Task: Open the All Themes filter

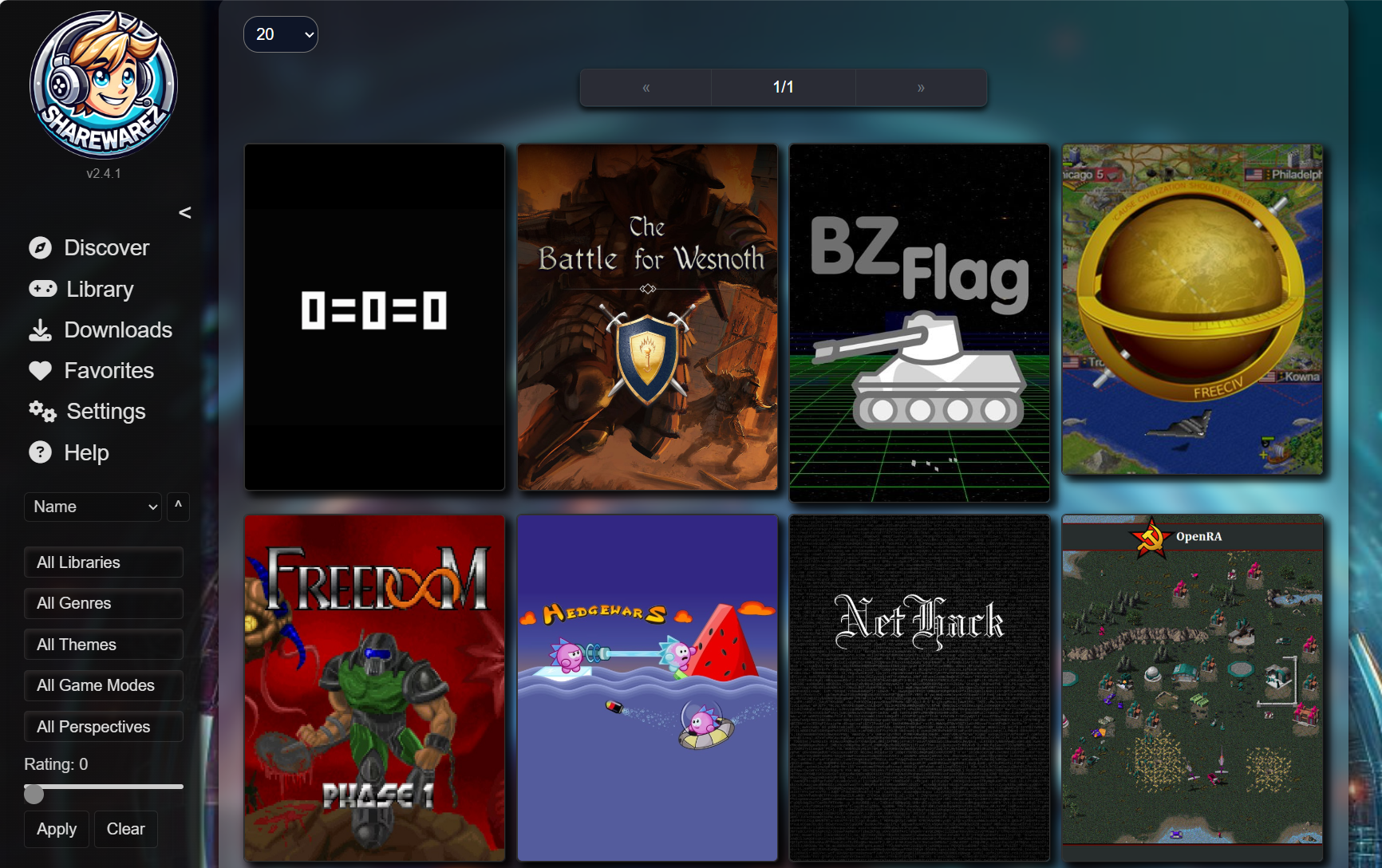Action: (x=104, y=645)
